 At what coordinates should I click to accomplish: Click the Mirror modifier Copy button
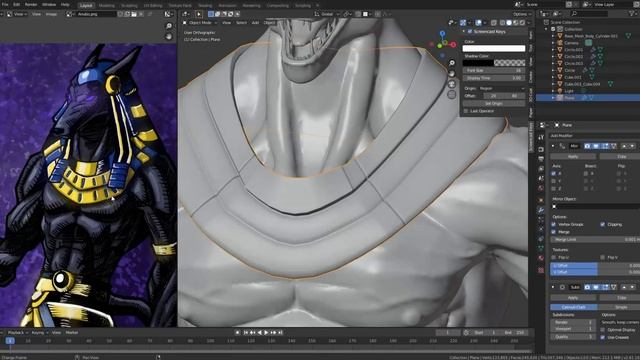[x=621, y=157]
